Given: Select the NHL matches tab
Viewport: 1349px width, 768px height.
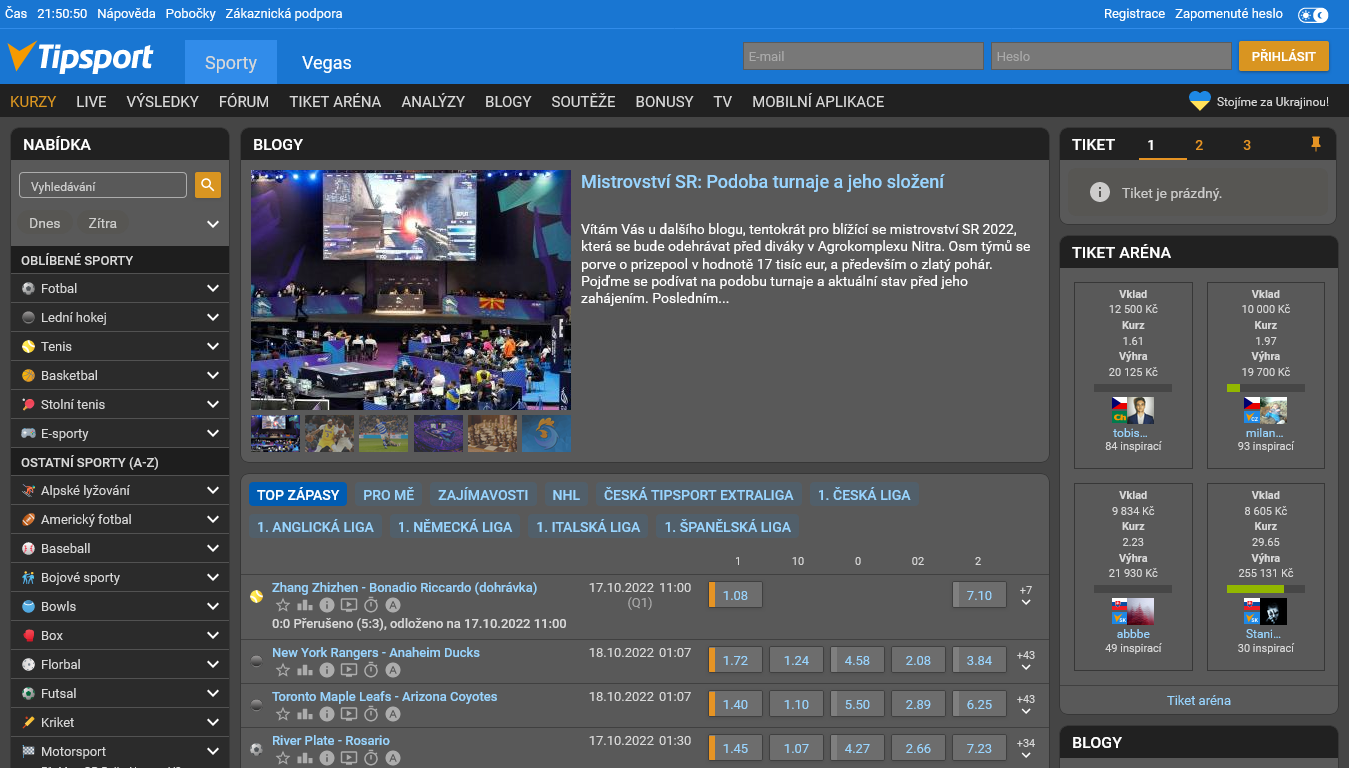Looking at the screenshot, I should (x=566, y=494).
